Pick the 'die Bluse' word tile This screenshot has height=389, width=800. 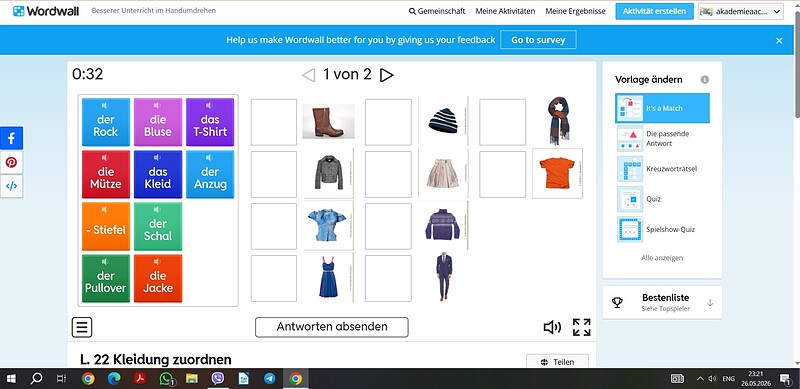158,122
